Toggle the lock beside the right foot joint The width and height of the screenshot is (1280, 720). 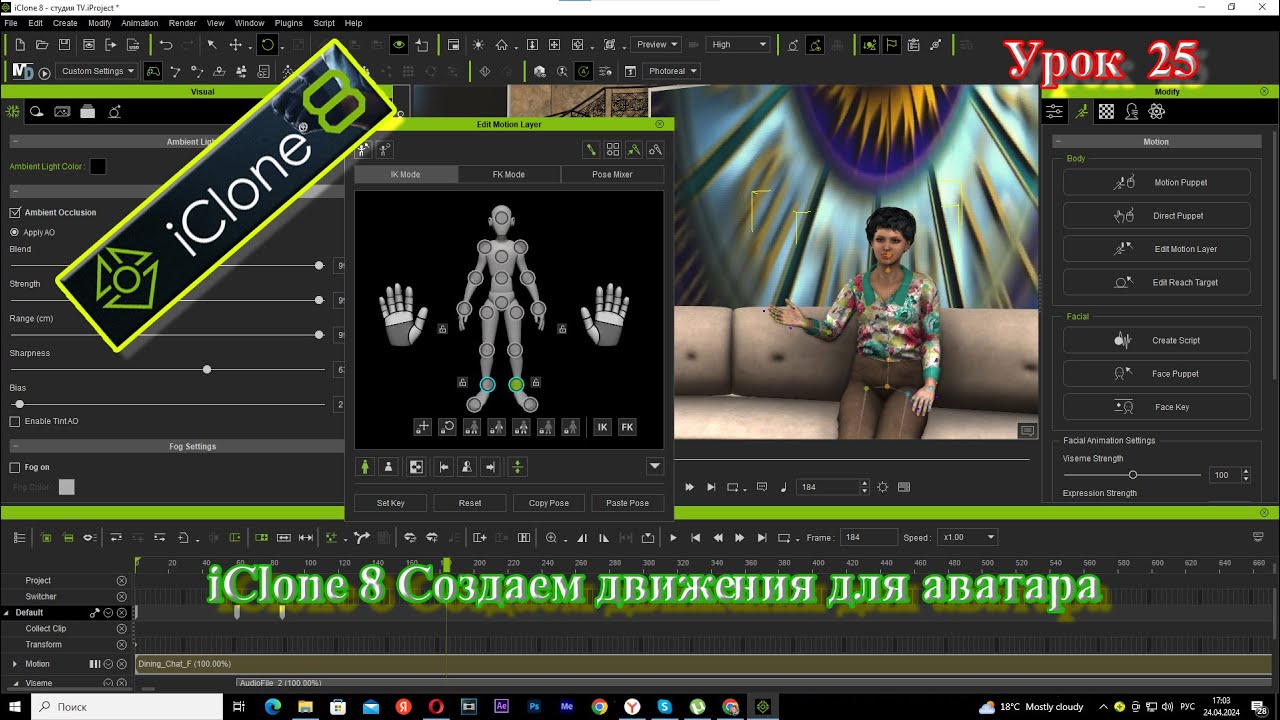click(536, 382)
